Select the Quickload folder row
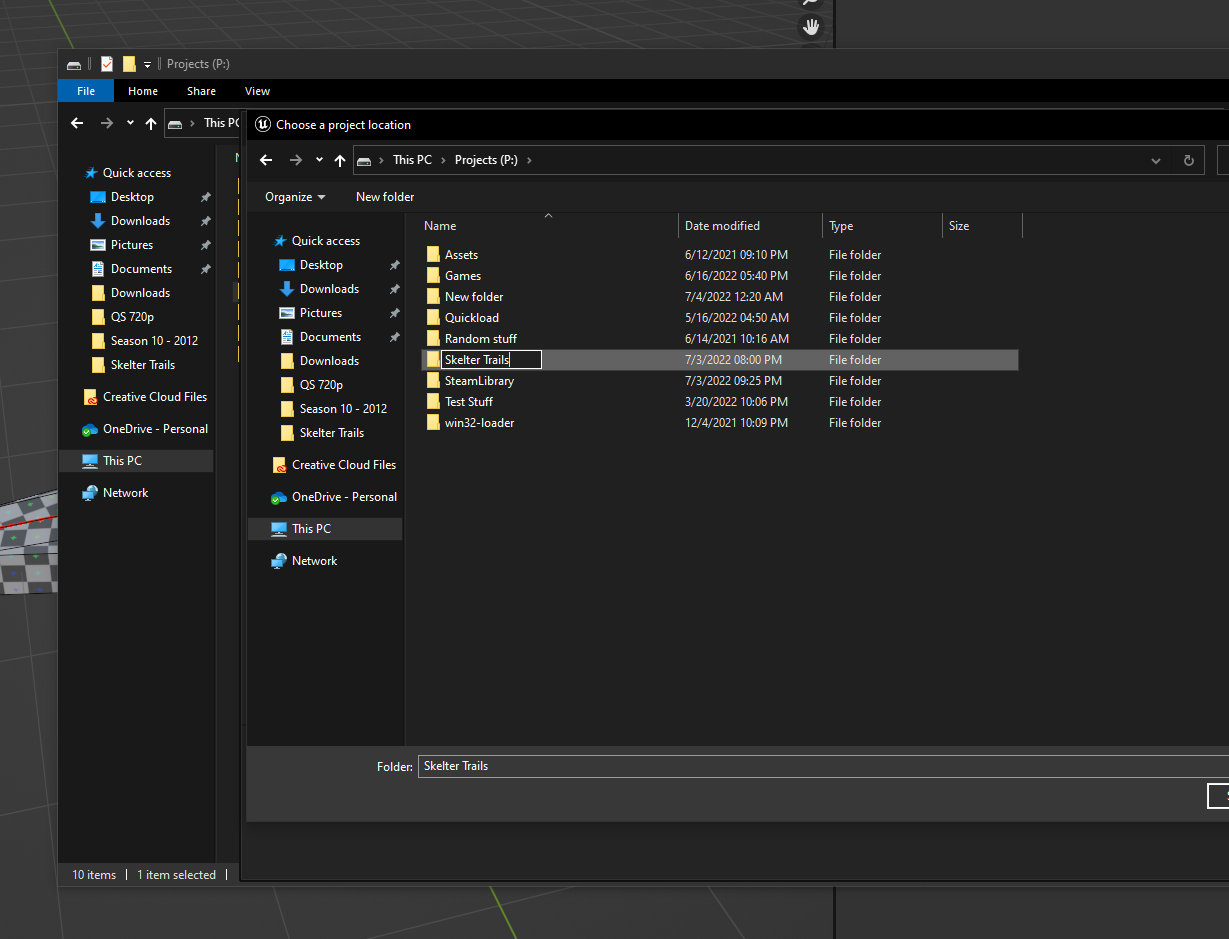 (x=720, y=318)
